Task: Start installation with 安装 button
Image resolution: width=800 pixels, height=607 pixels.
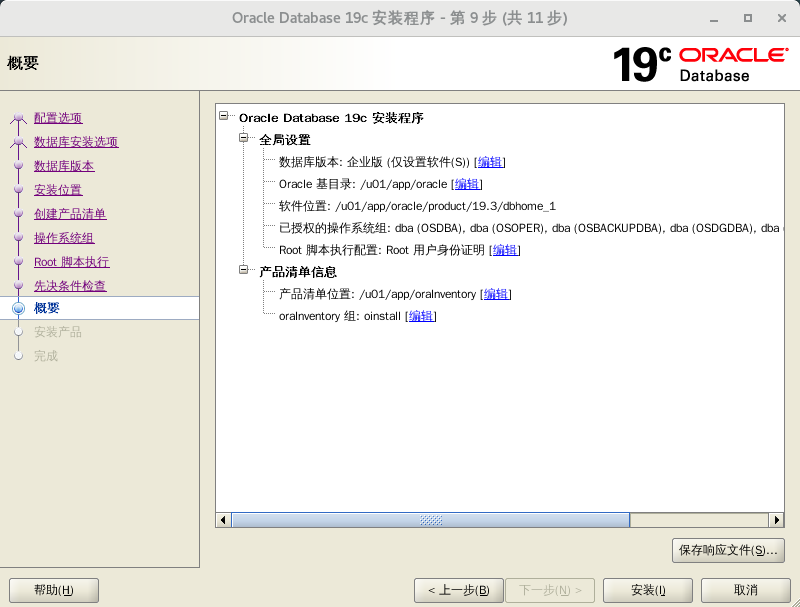Action: (648, 590)
